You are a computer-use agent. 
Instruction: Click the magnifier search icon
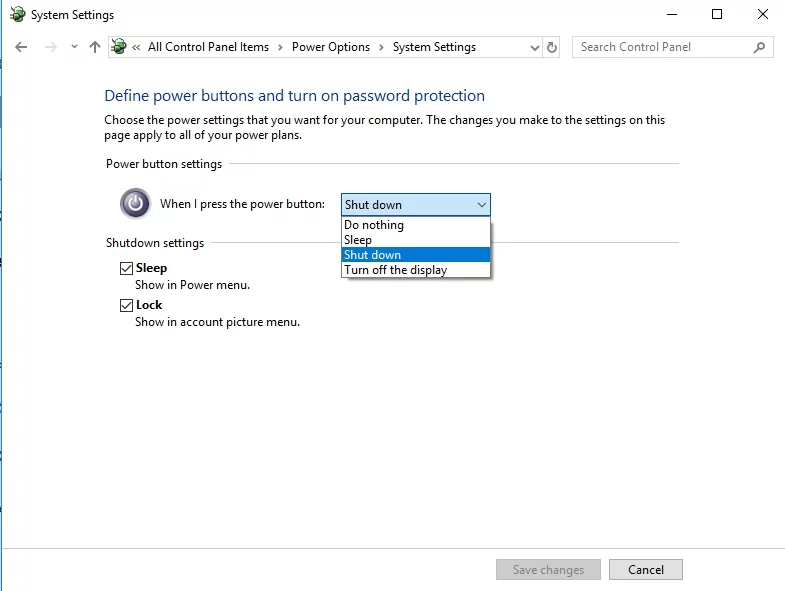coord(760,47)
